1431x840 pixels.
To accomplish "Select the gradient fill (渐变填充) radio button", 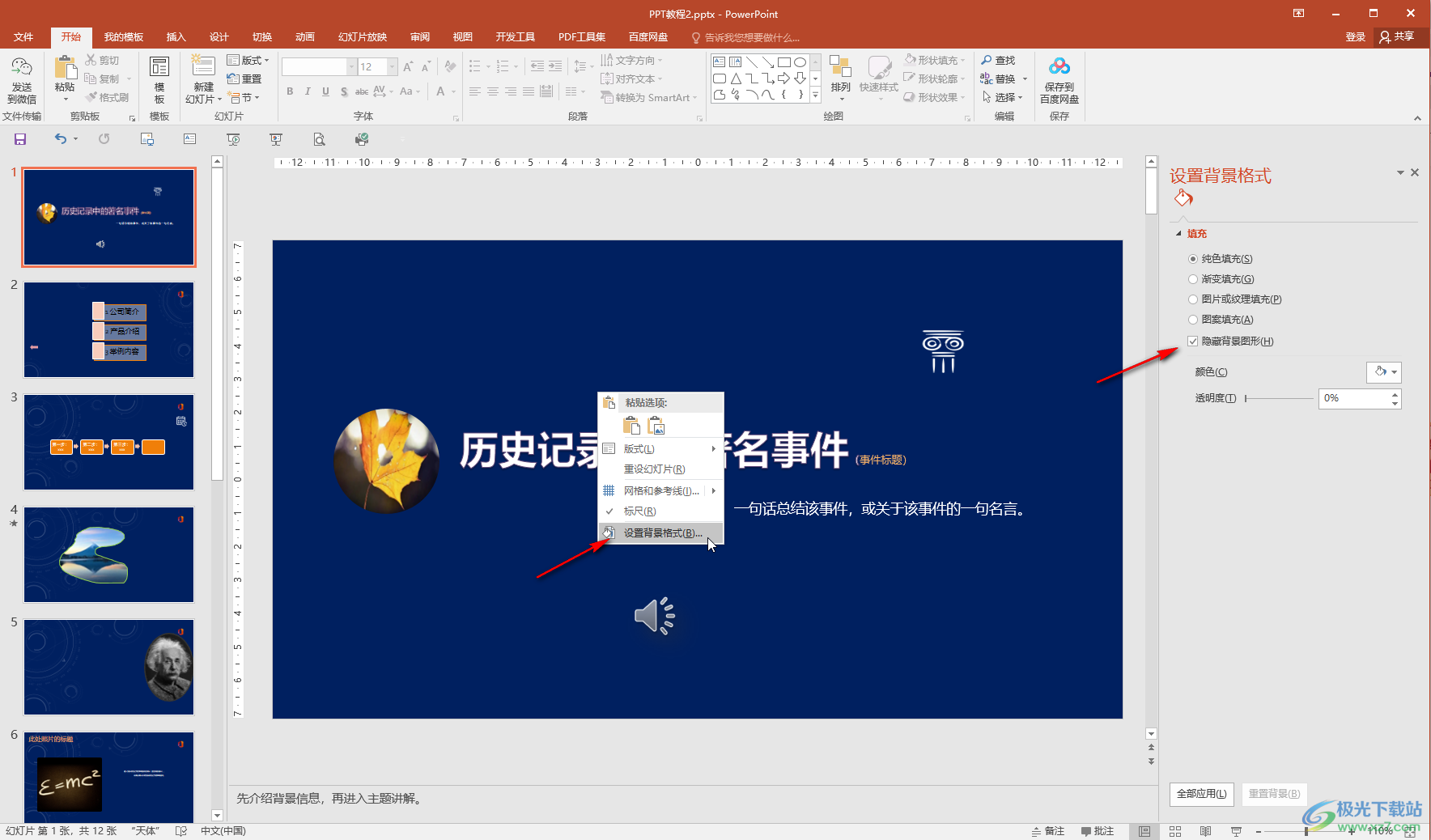I will pyautogui.click(x=1192, y=279).
